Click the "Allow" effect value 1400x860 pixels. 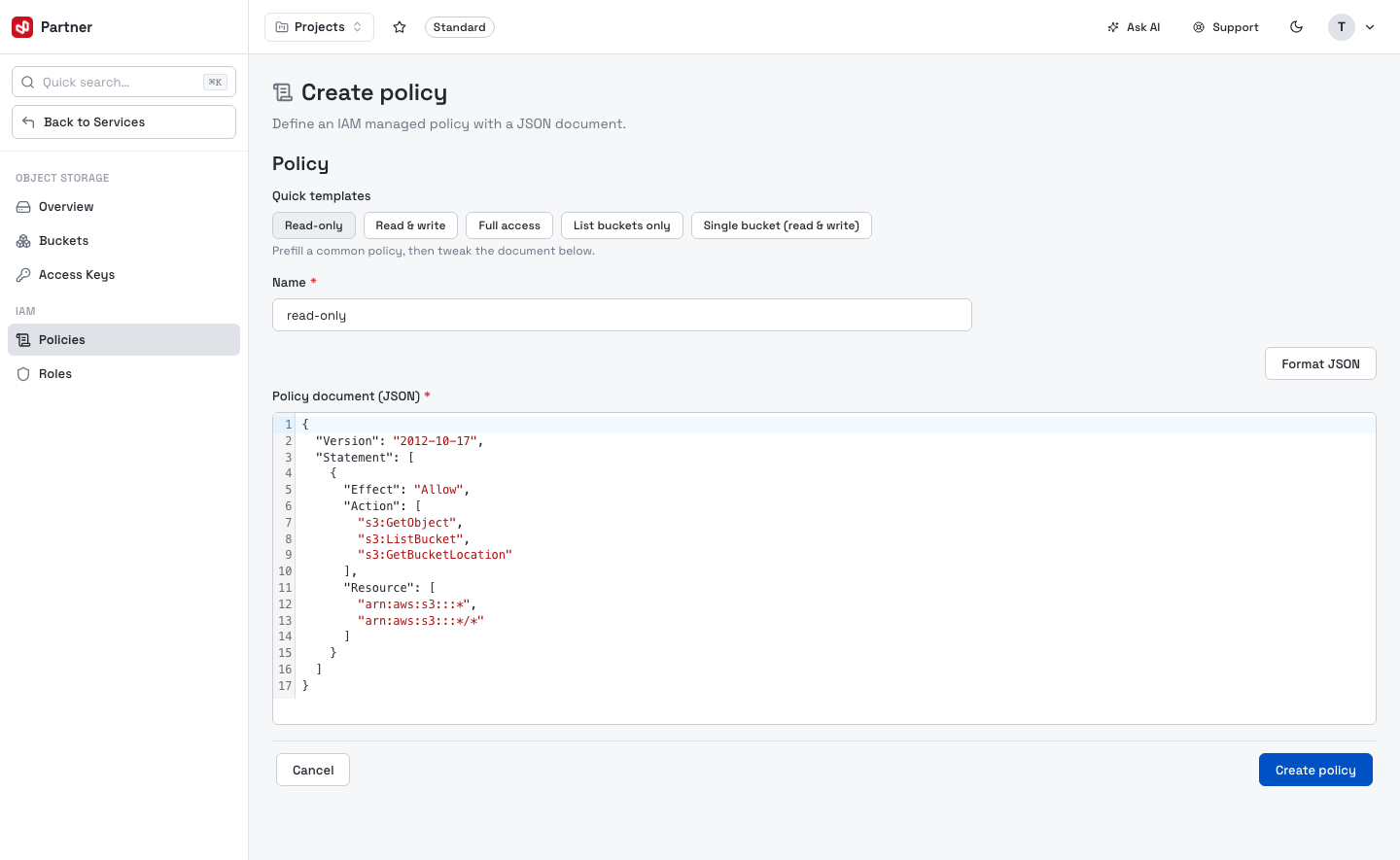pos(438,490)
